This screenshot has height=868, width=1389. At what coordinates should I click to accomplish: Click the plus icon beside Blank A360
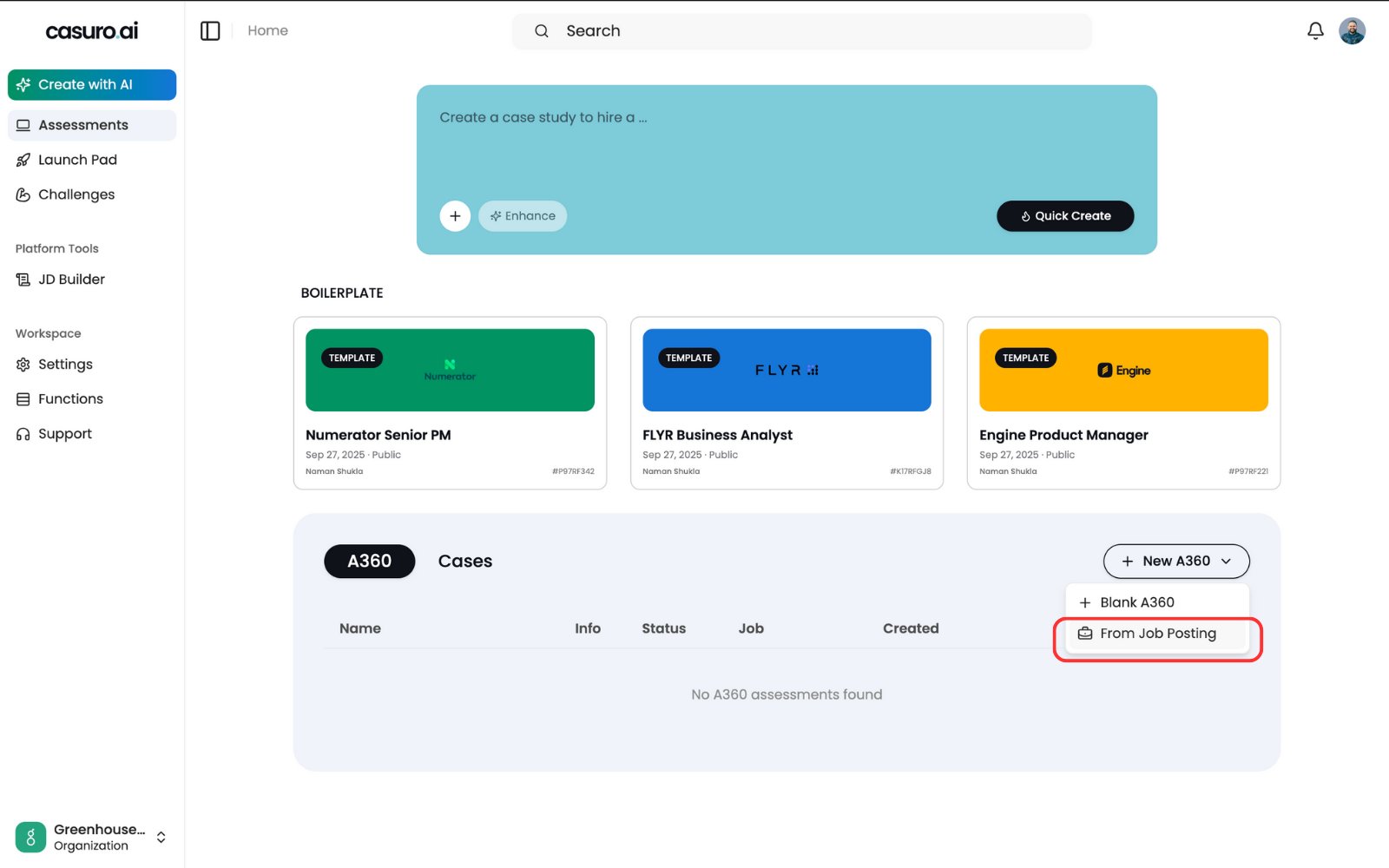click(x=1085, y=602)
